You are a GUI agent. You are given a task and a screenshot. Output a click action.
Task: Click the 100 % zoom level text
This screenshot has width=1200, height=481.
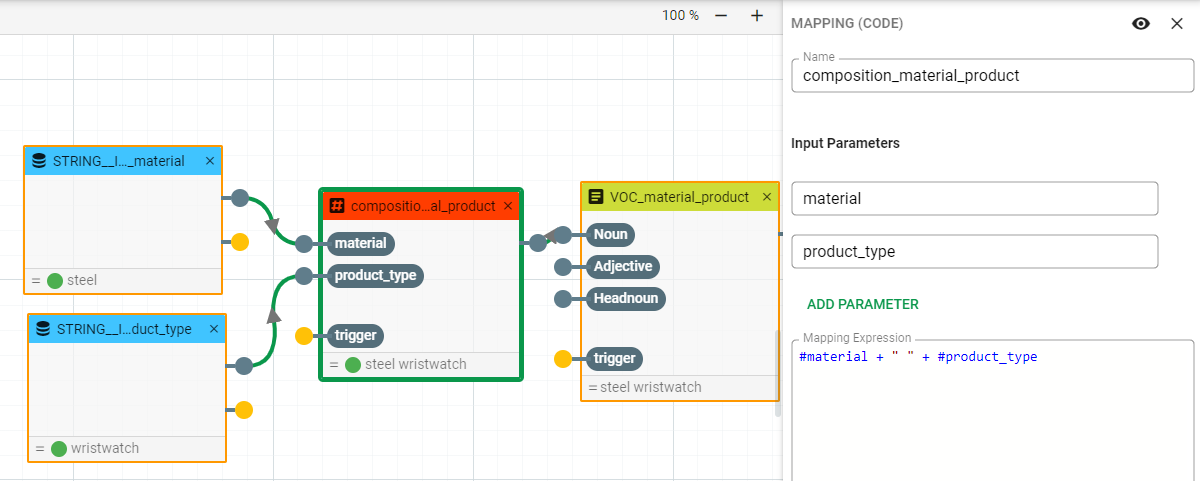(681, 15)
